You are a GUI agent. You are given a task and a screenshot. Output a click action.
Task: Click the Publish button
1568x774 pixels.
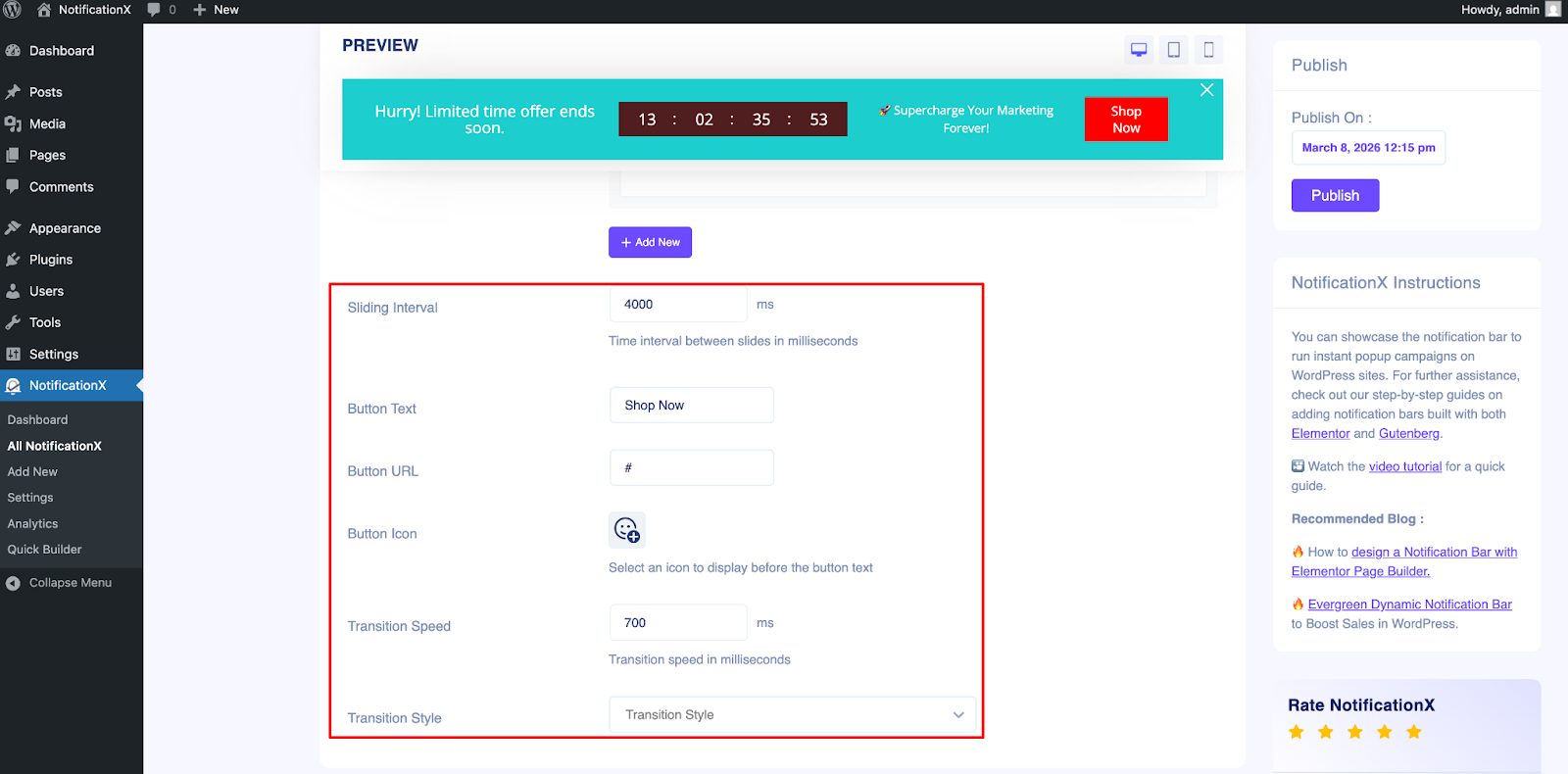click(x=1335, y=195)
